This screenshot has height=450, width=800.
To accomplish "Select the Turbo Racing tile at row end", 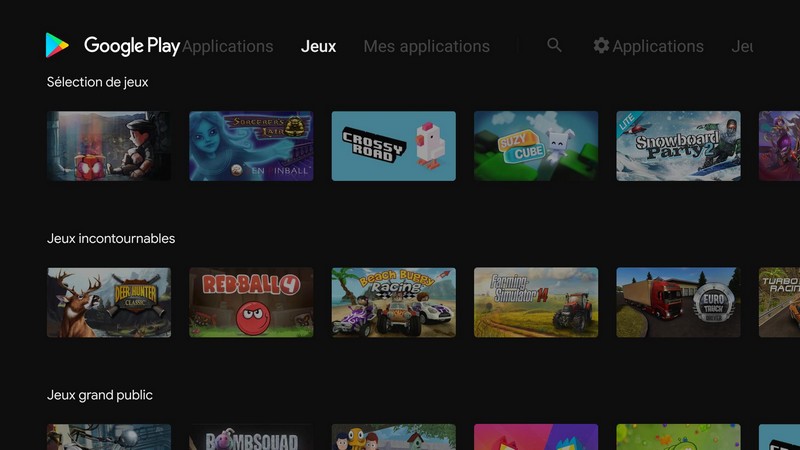I will point(779,303).
